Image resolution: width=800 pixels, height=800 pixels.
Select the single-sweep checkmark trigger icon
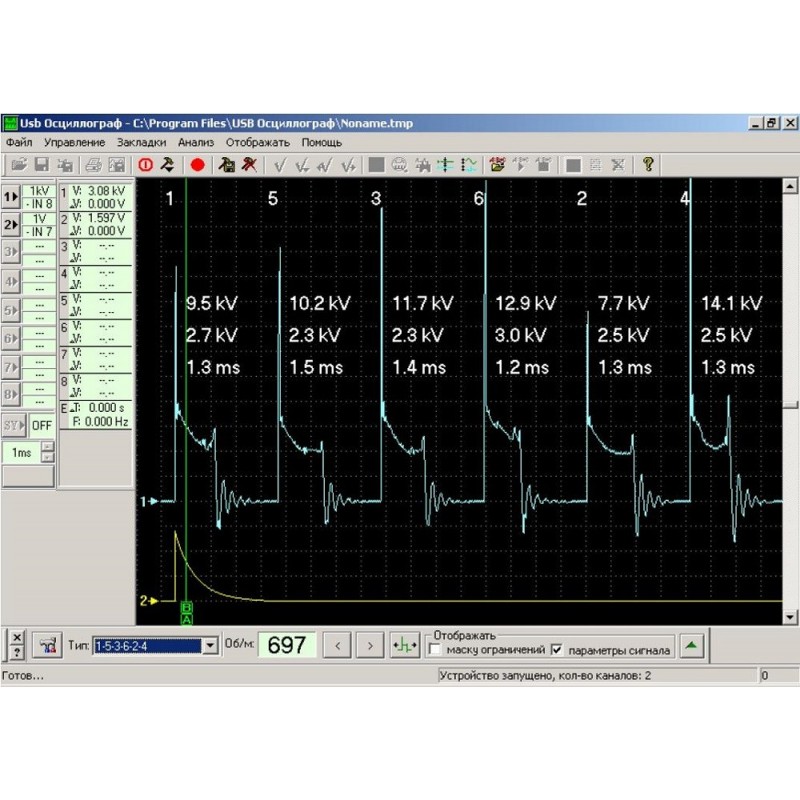point(280,165)
